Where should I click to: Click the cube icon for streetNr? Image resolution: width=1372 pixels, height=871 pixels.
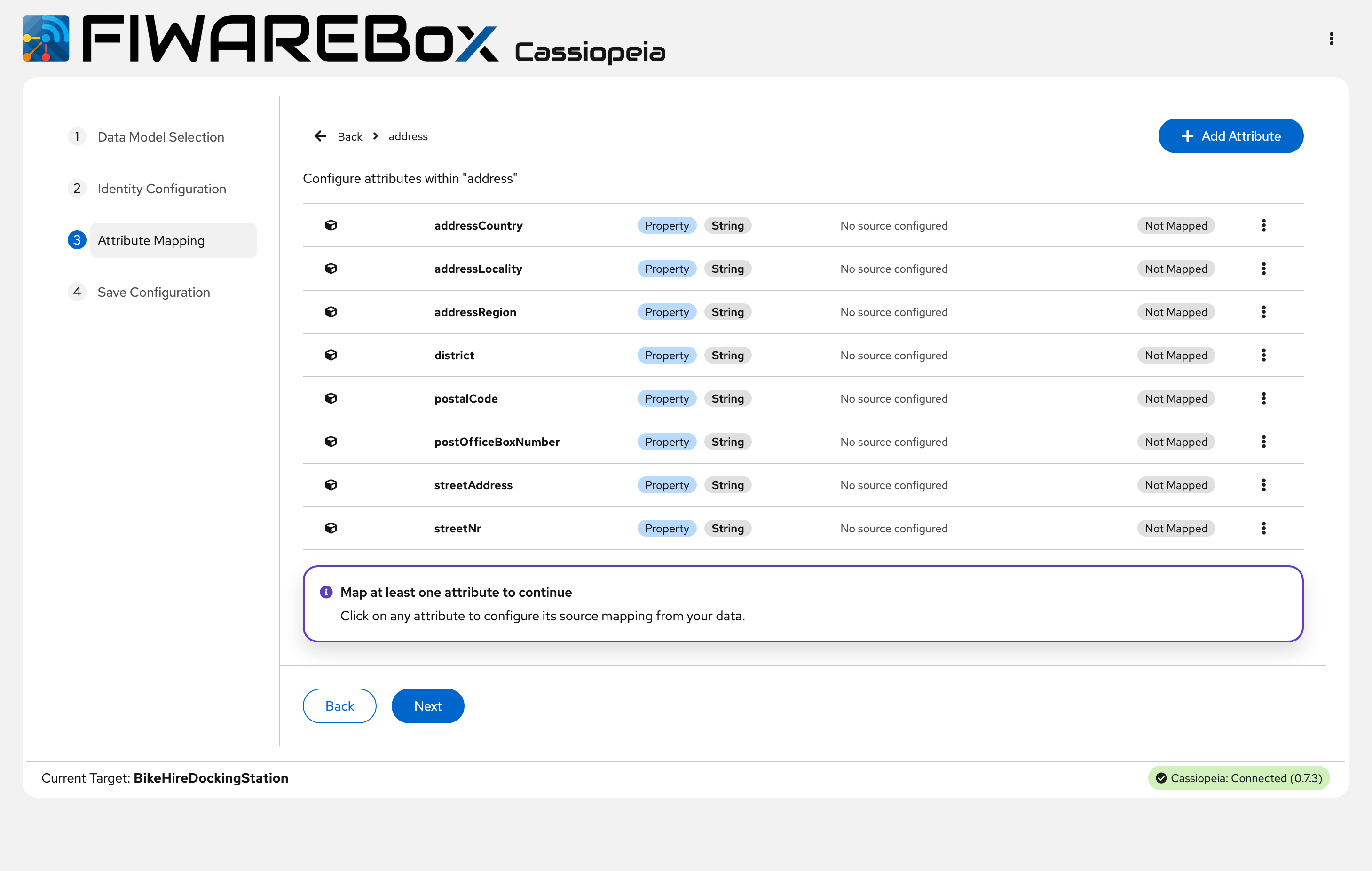tap(331, 529)
